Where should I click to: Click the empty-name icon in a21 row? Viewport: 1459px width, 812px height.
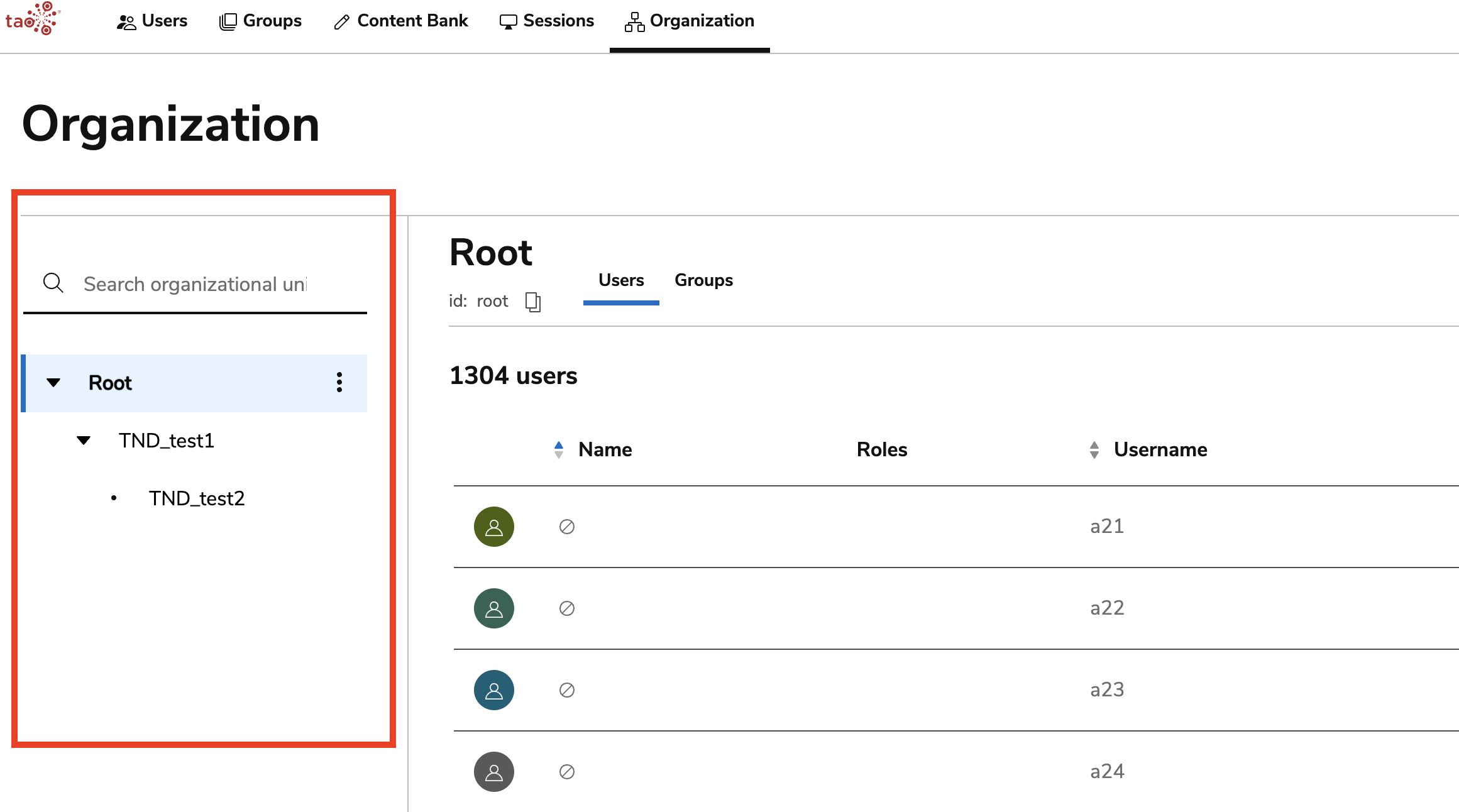(567, 527)
